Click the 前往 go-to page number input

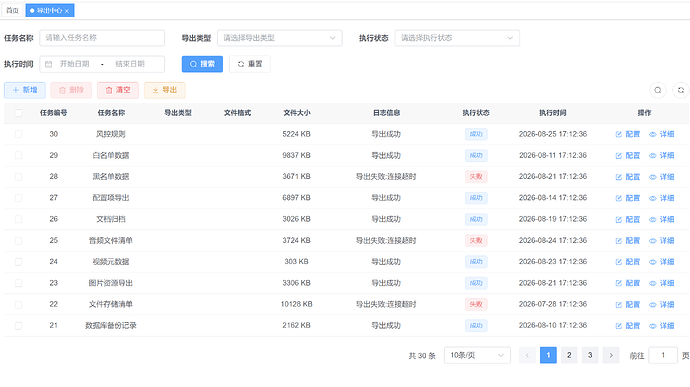(663, 355)
